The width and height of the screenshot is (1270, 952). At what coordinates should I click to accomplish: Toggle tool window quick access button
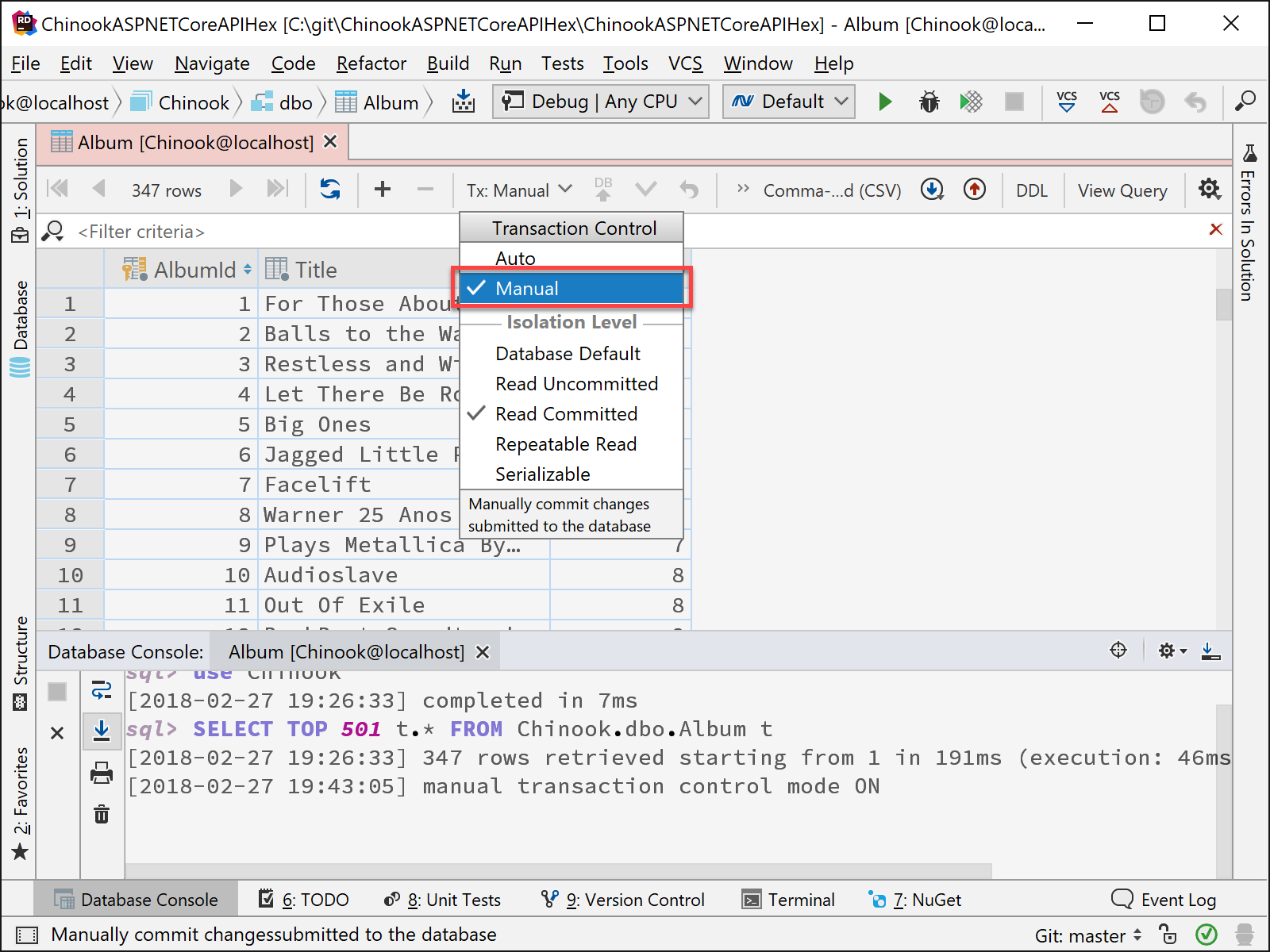tap(26, 935)
